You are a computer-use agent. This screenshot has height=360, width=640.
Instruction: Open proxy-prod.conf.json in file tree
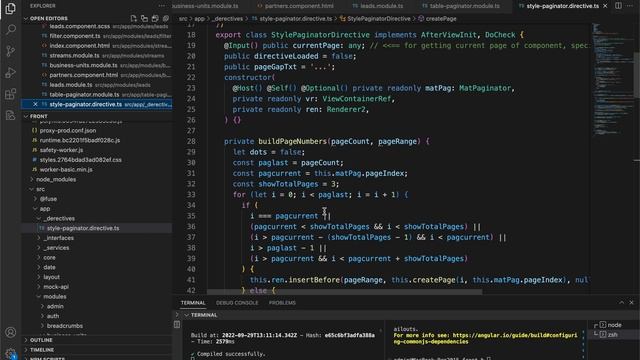[x=67, y=131]
